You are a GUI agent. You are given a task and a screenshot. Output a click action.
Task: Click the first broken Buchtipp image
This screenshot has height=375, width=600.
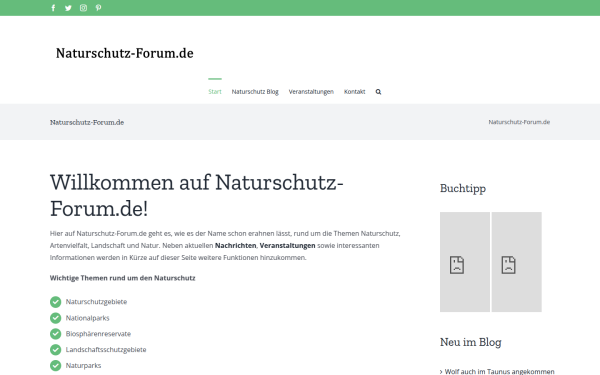[465, 262]
